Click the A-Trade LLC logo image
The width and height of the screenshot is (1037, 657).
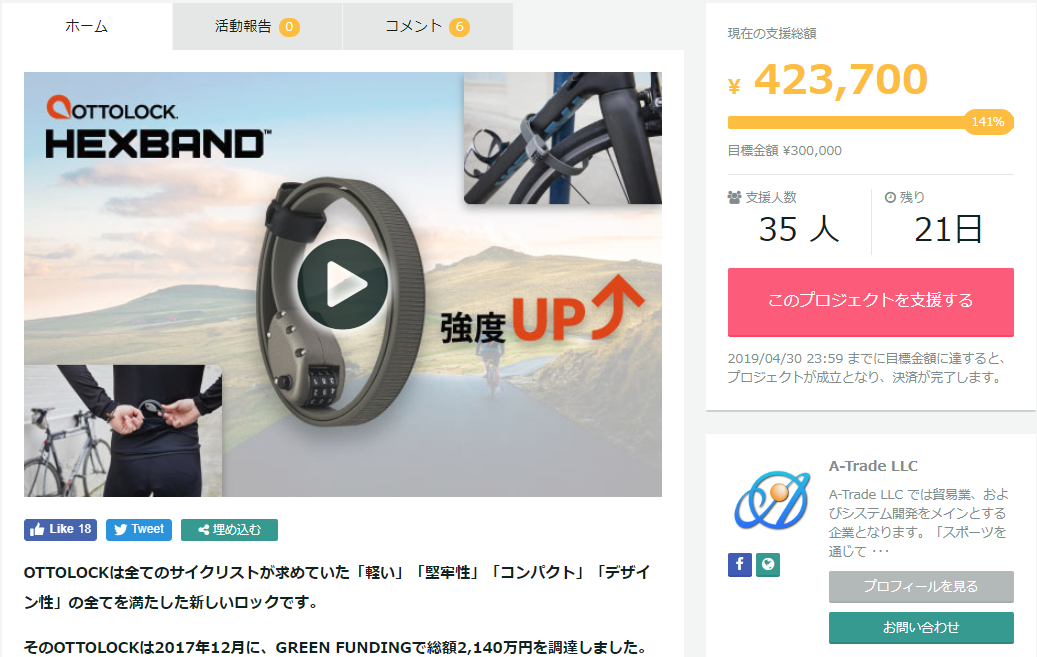tap(772, 501)
